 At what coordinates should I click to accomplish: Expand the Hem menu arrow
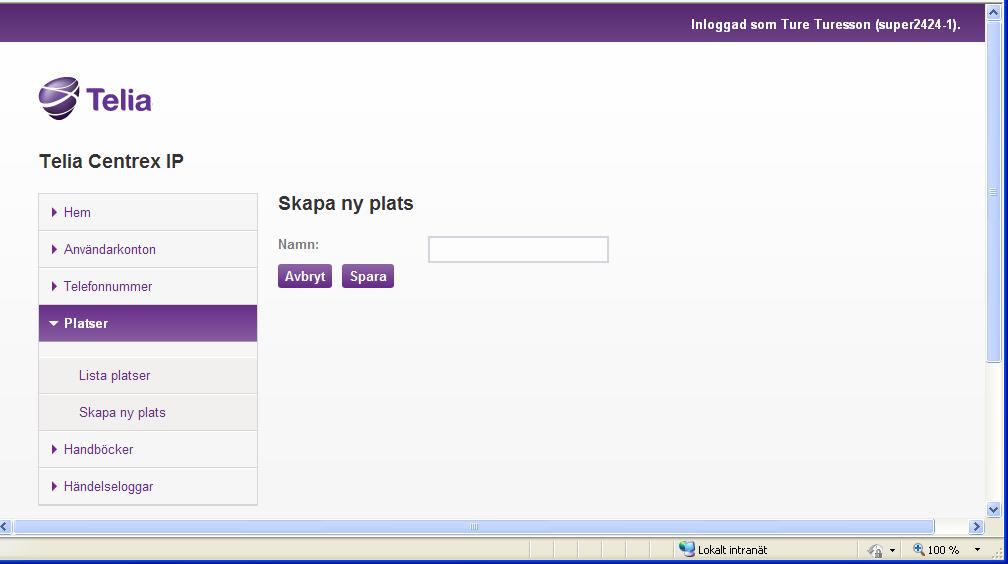(54, 212)
